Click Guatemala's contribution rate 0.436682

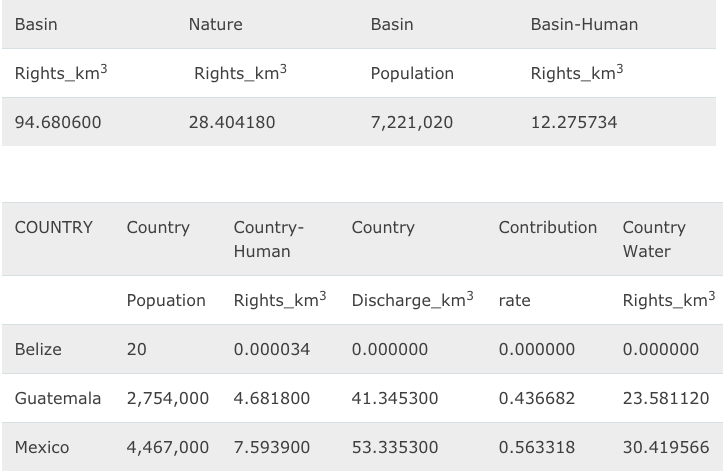pos(537,398)
